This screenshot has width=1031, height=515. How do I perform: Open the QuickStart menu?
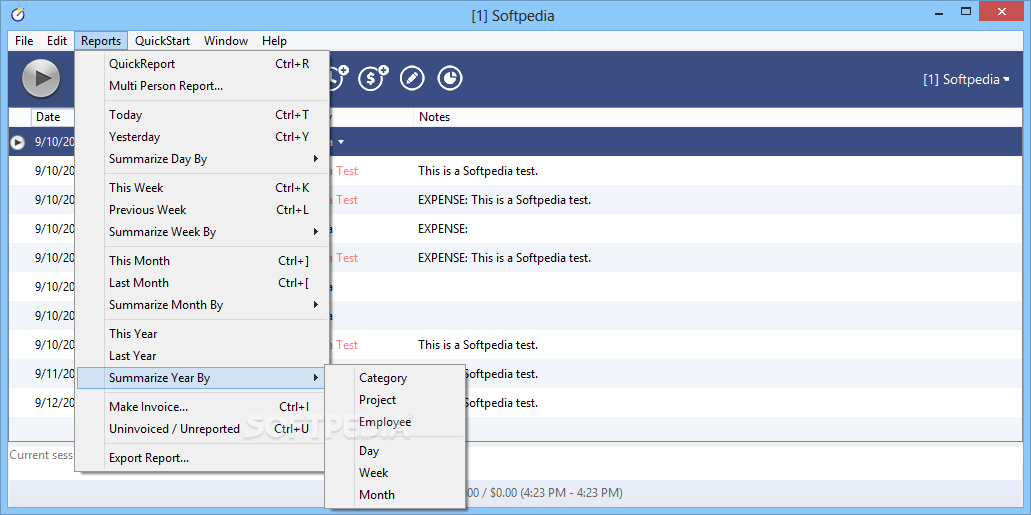click(x=162, y=41)
